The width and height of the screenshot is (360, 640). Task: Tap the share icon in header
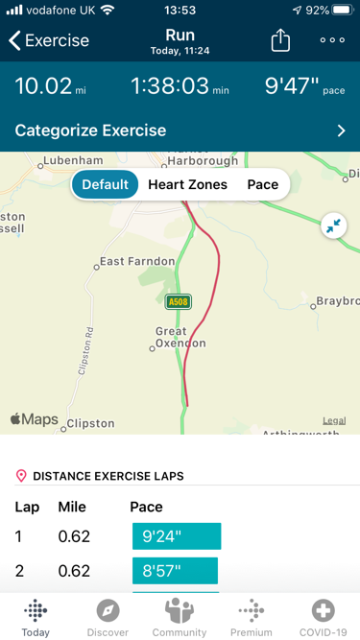280,41
